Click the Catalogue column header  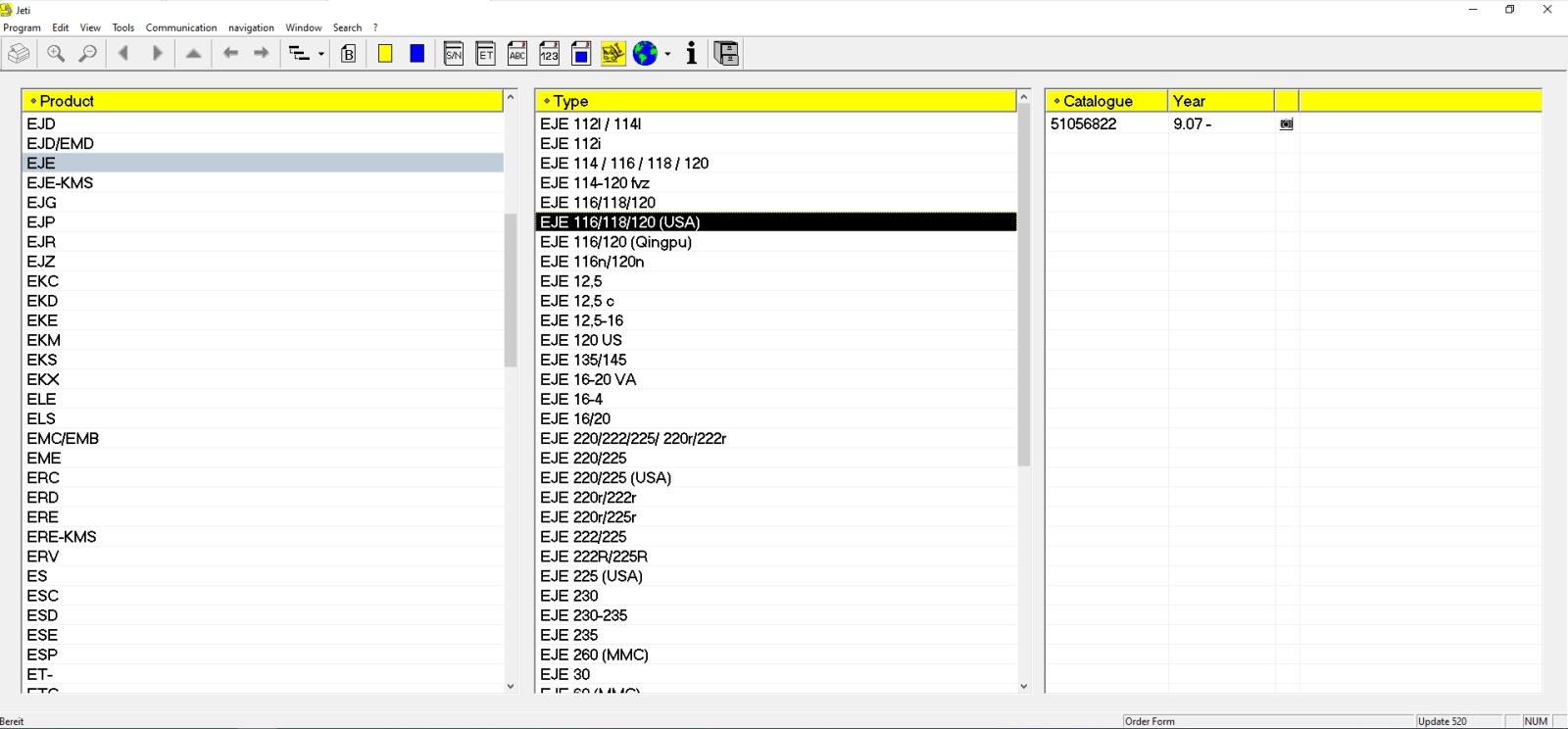tap(1106, 101)
